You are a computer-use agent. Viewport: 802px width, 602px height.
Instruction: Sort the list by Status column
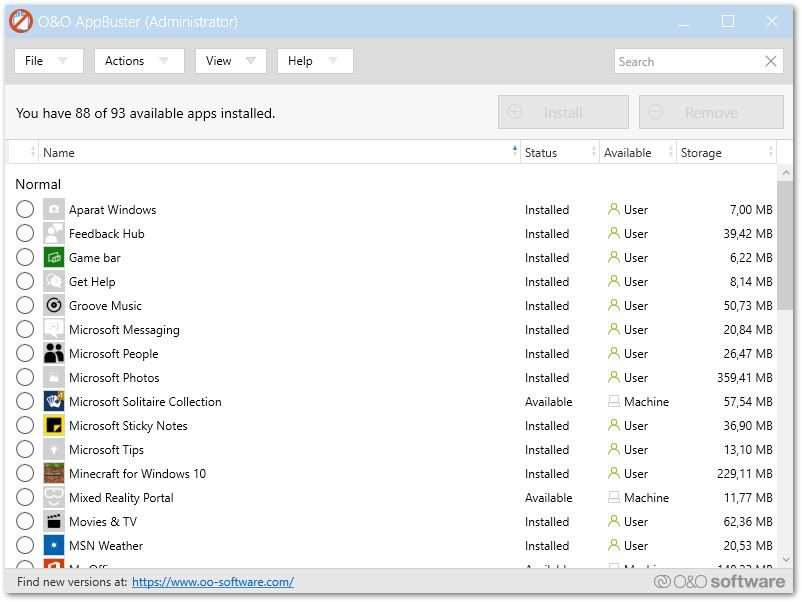click(x=560, y=152)
